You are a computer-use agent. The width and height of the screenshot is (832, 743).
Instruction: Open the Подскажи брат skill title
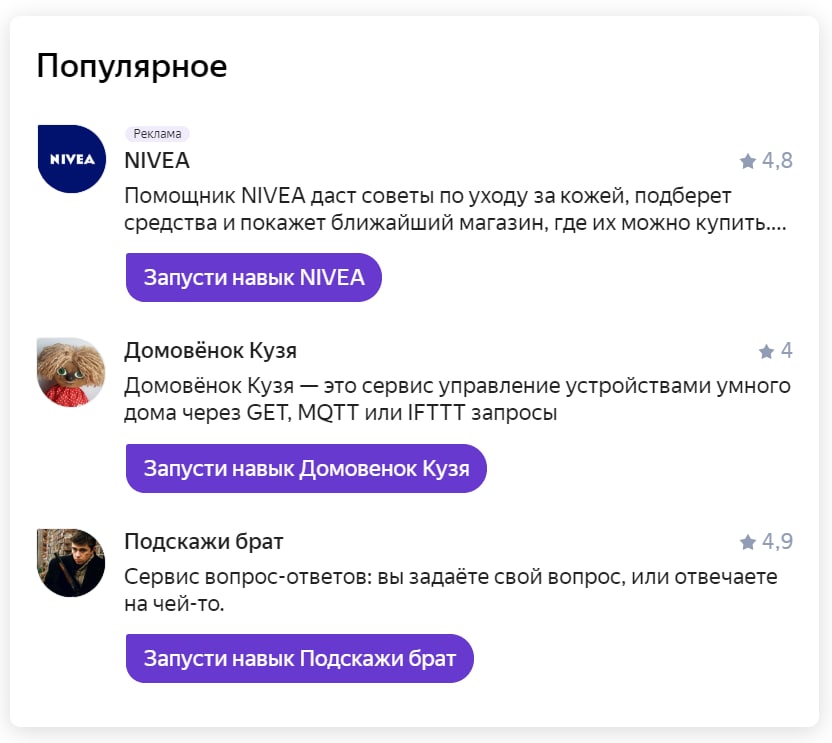(x=204, y=542)
